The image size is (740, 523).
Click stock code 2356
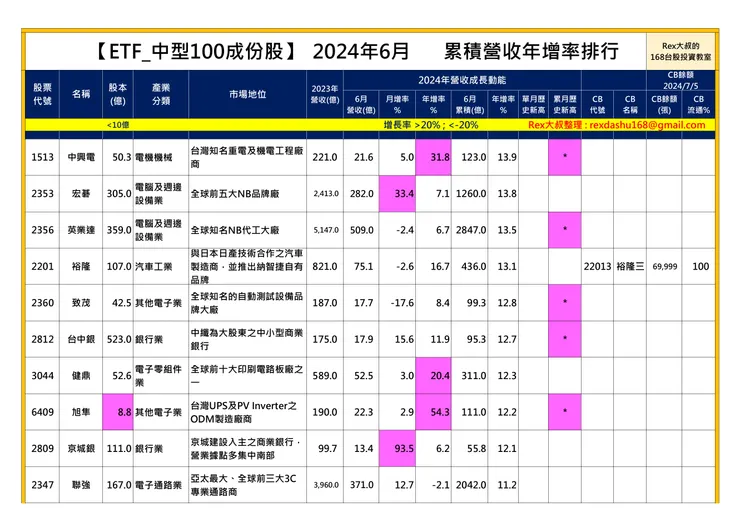click(x=42, y=230)
